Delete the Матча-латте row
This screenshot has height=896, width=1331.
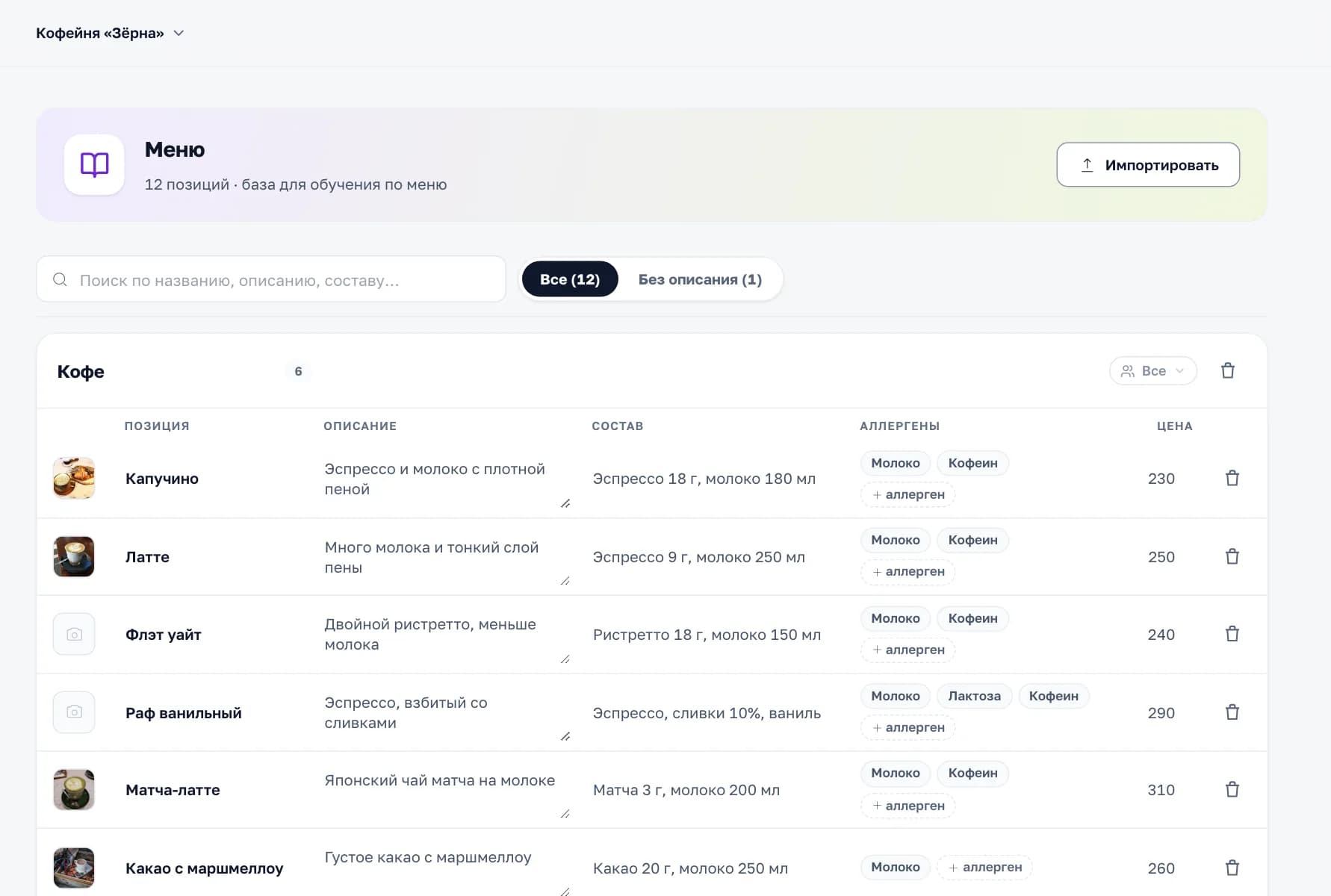click(1232, 790)
